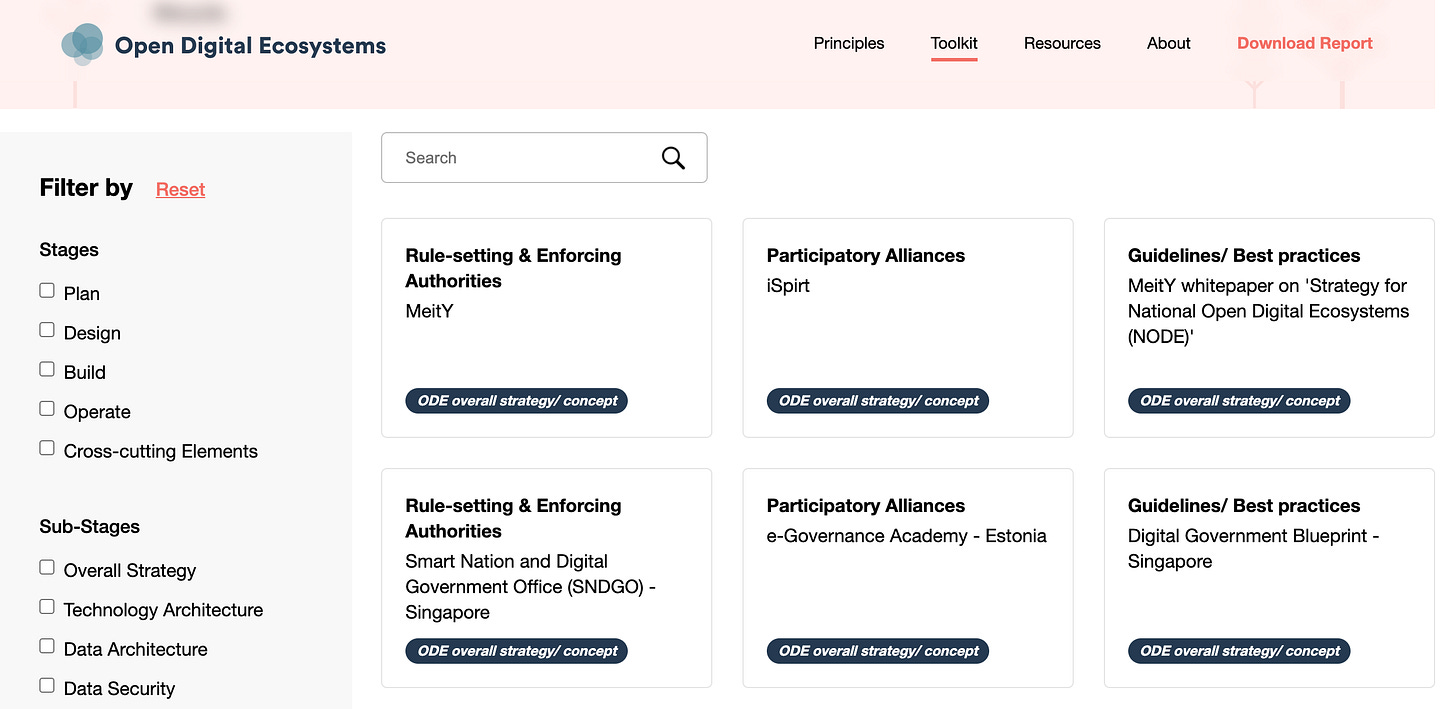Open the Digital Government Blueprint Singapore card

1269,578
